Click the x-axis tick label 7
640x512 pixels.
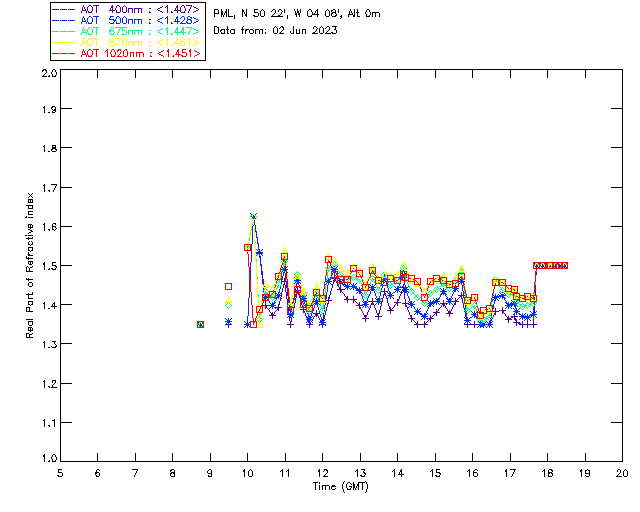click(x=135, y=473)
